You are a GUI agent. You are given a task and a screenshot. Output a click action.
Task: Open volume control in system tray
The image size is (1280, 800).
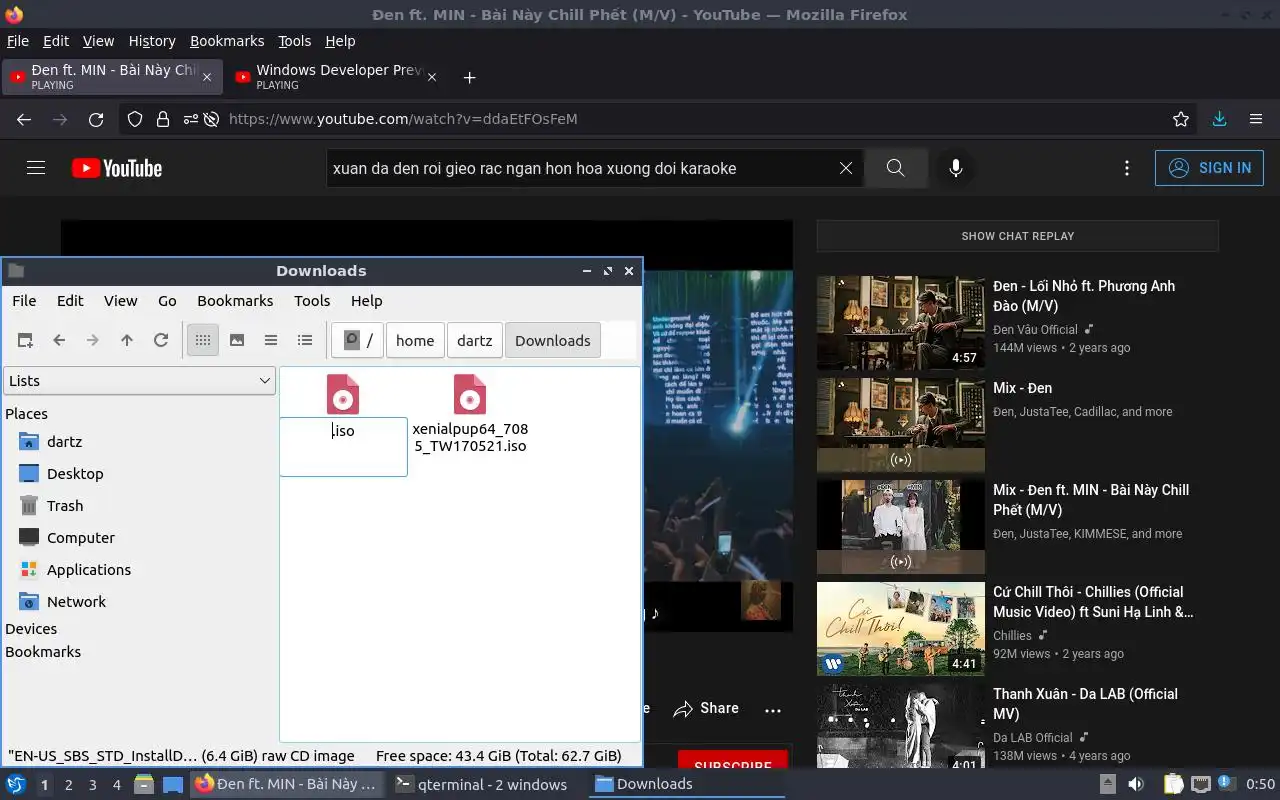1136,784
